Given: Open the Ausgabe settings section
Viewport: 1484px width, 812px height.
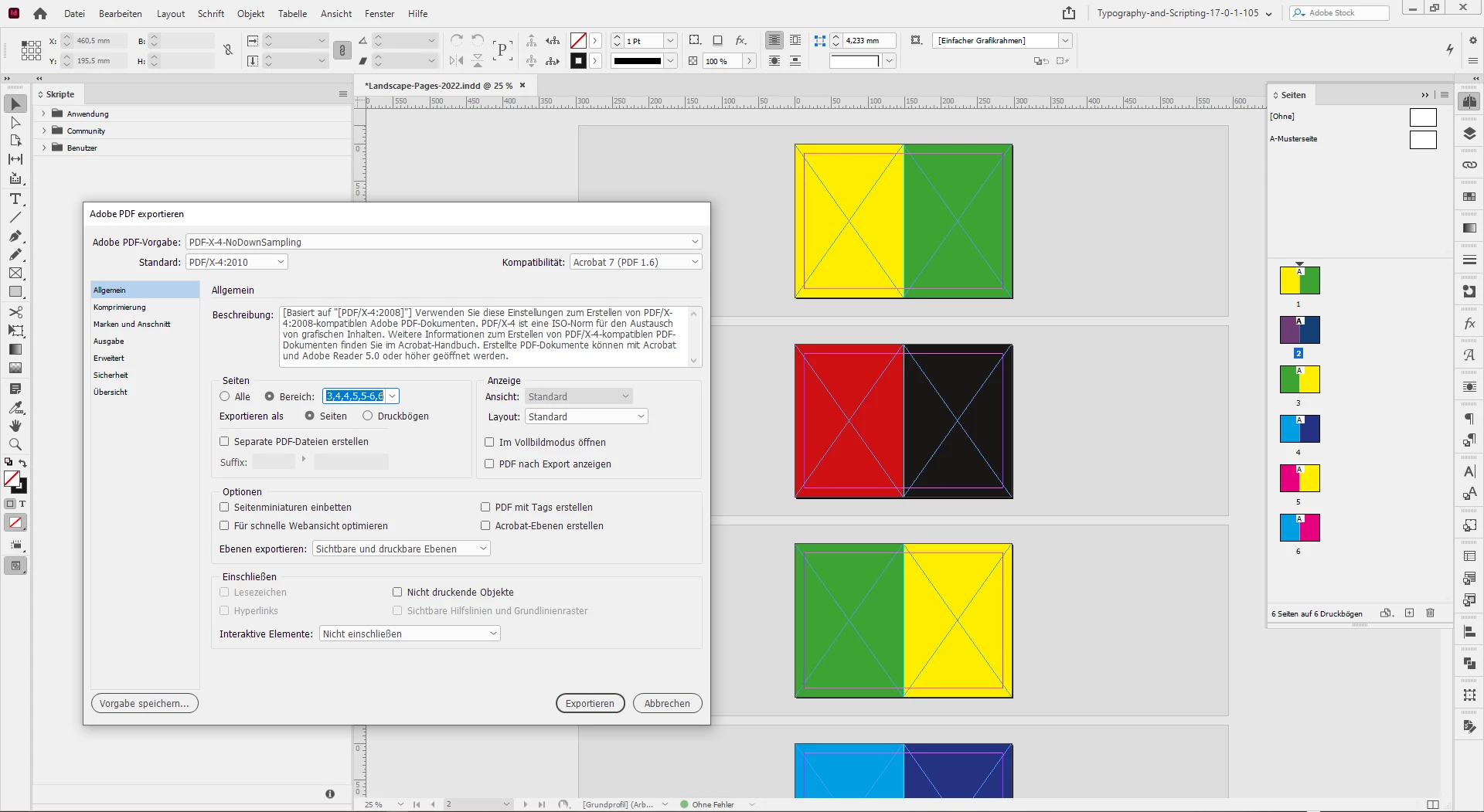Looking at the screenshot, I should pos(145,341).
